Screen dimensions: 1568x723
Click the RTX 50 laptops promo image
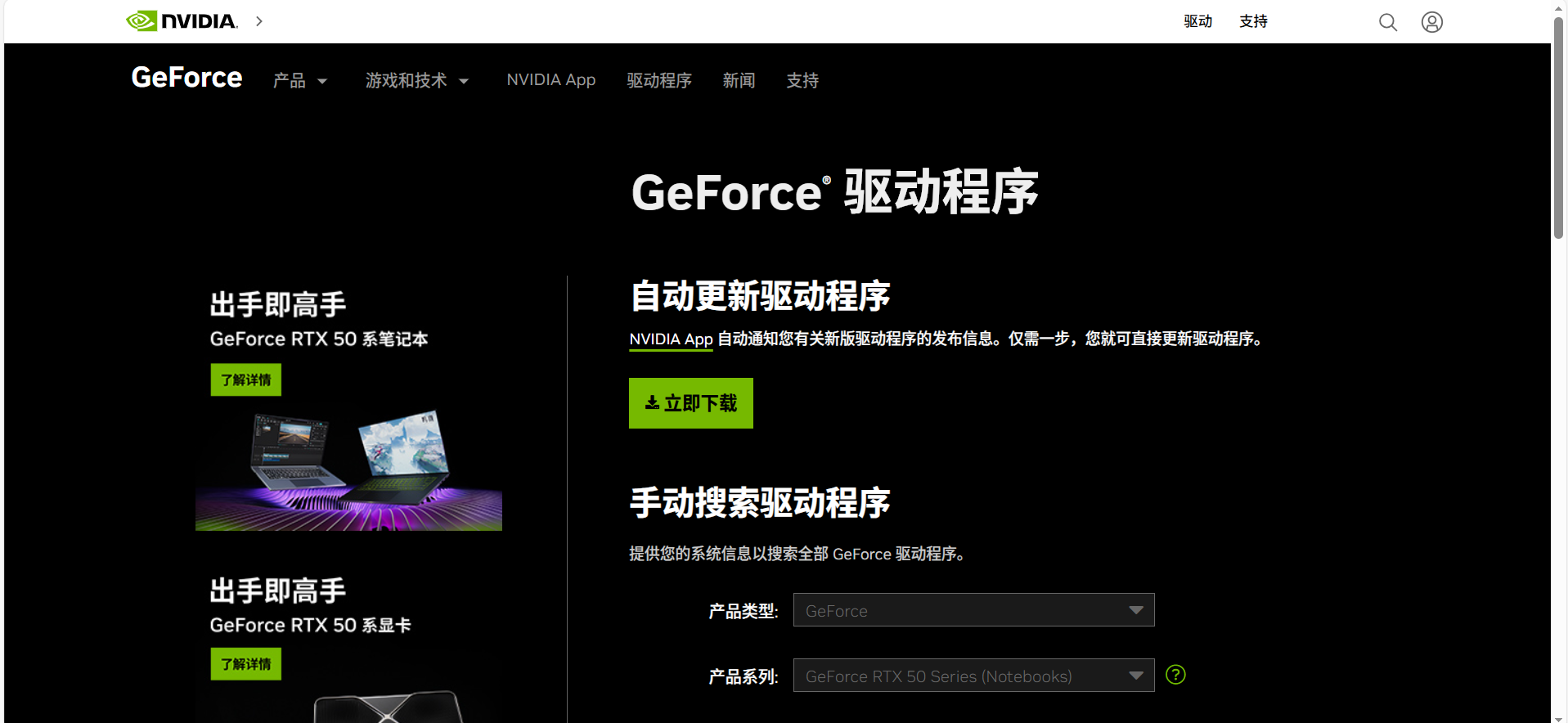point(348,469)
